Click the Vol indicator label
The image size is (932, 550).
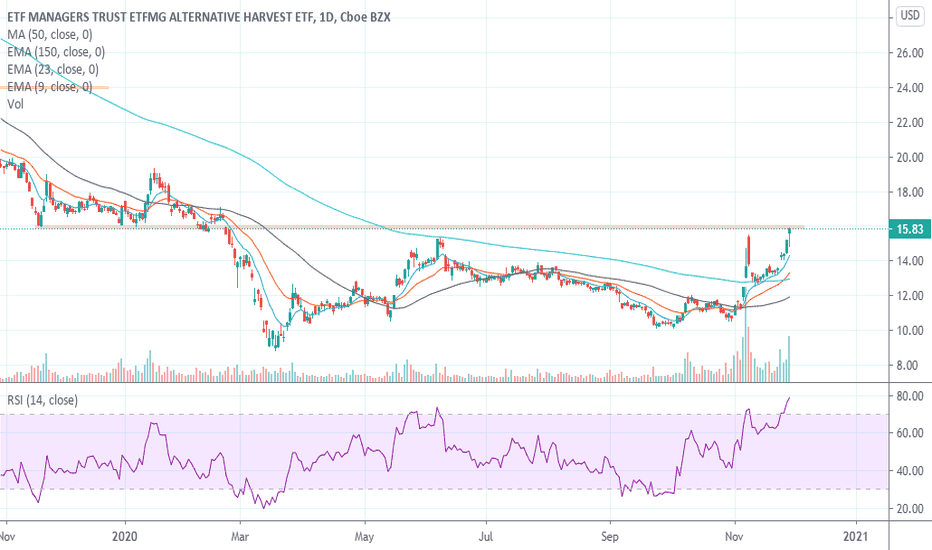(x=15, y=104)
